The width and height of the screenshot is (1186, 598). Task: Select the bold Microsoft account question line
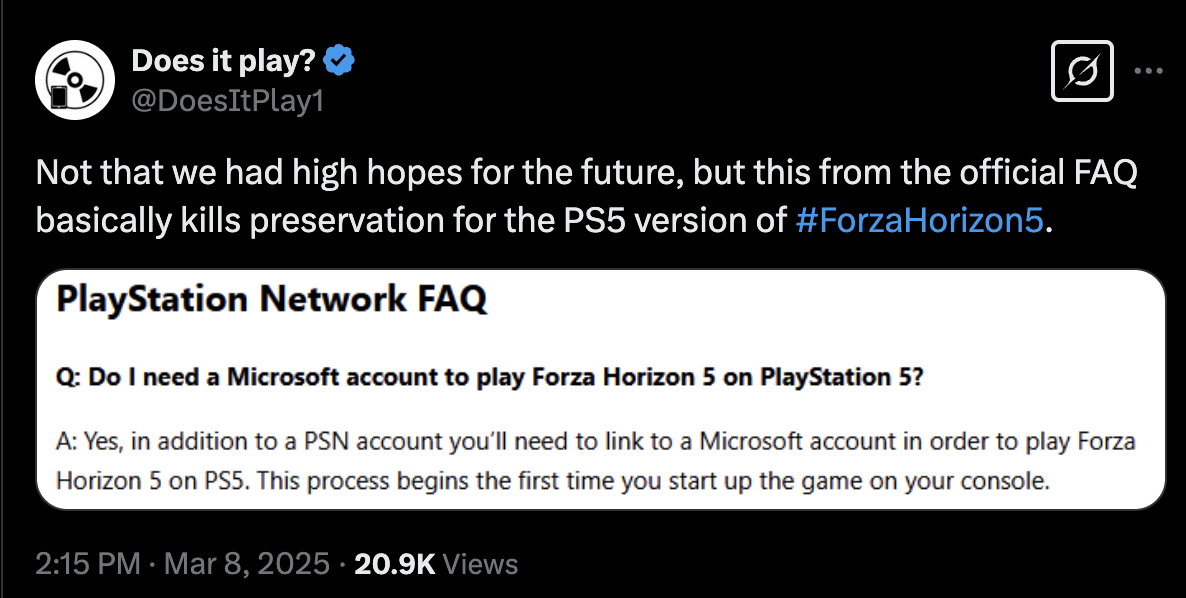[x=490, y=376]
